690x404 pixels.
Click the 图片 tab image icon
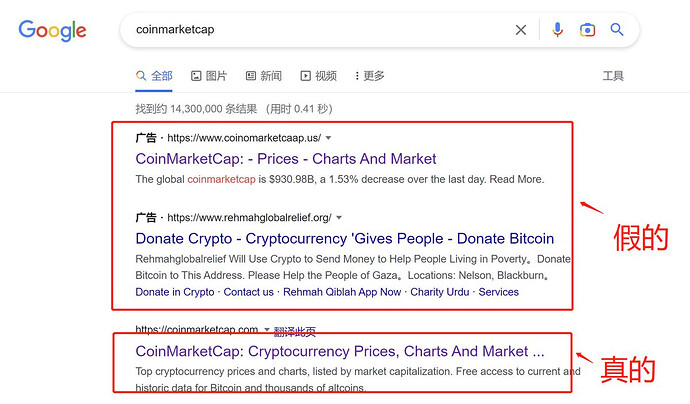[196, 76]
